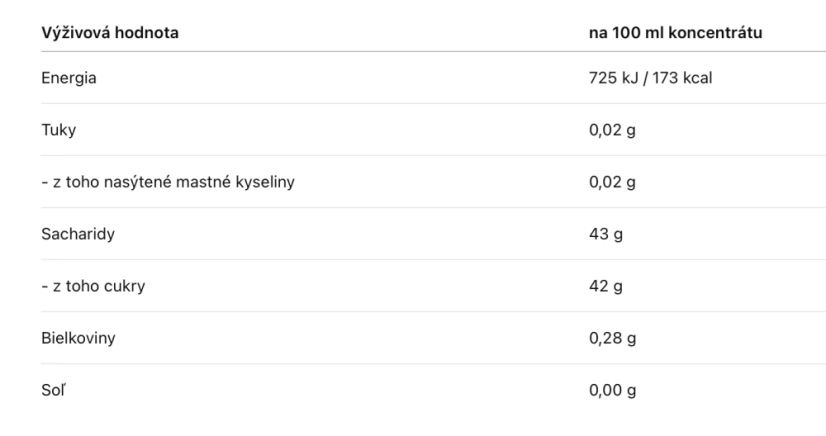Select the Soľ row label
Image resolution: width=826 pixels, height=436 pixels.
[53, 390]
